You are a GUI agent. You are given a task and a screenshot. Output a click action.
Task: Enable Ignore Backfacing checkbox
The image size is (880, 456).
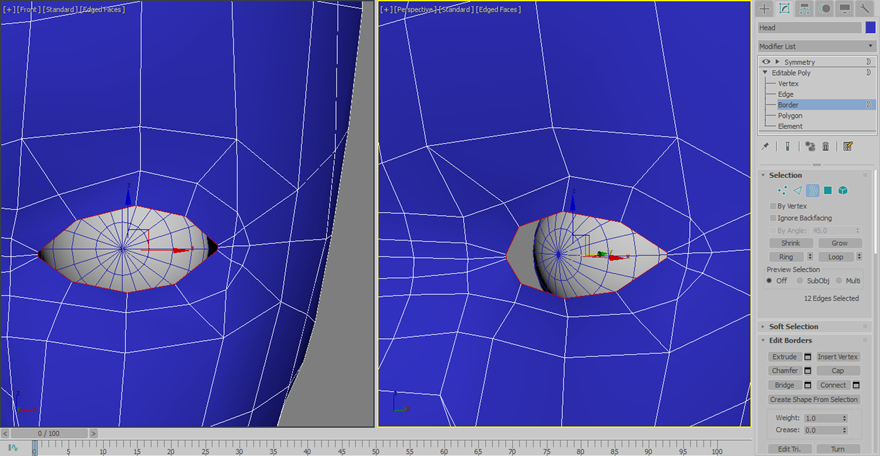tap(773, 218)
